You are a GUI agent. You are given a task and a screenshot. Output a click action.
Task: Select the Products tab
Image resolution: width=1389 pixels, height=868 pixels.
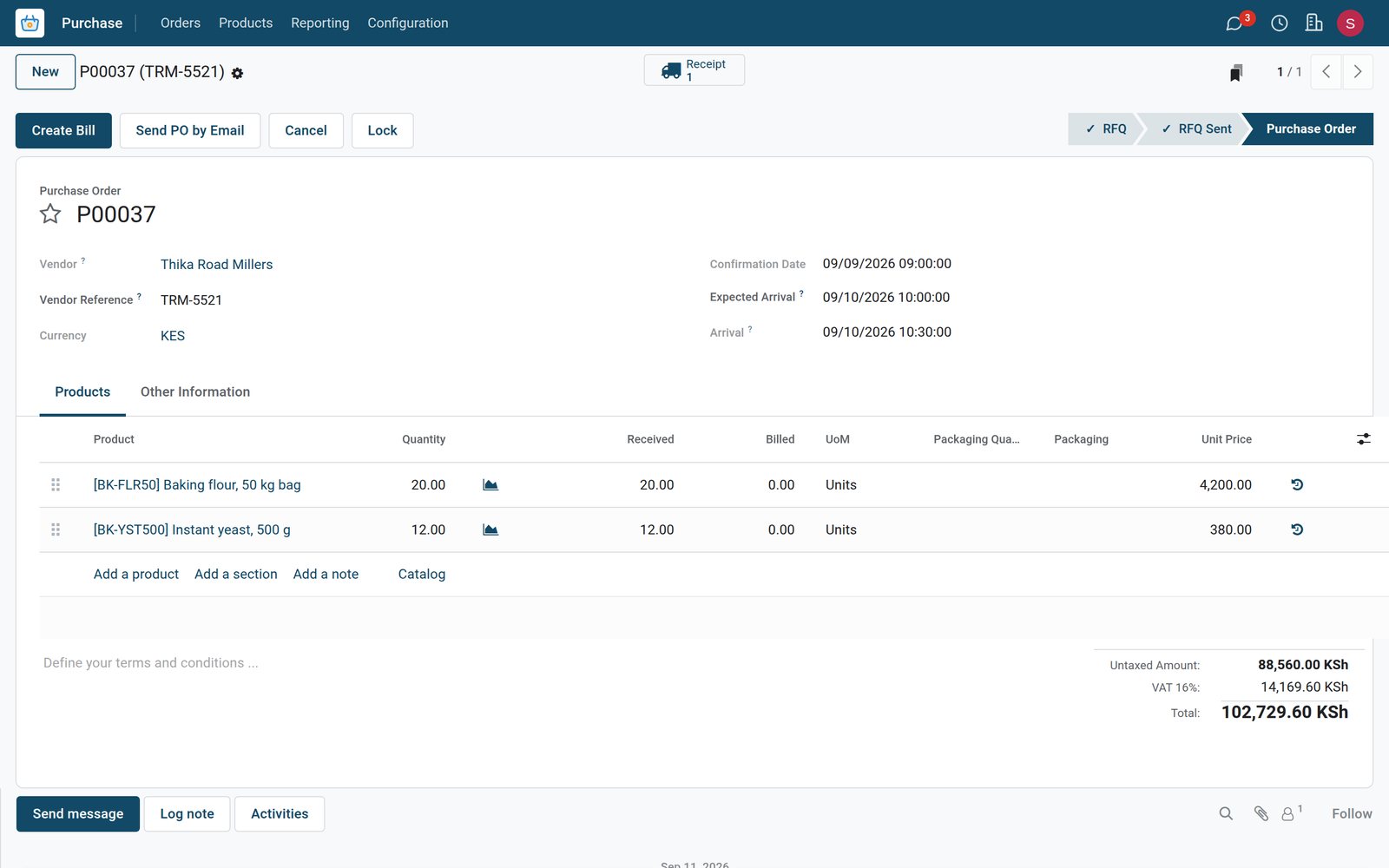pyautogui.click(x=82, y=392)
